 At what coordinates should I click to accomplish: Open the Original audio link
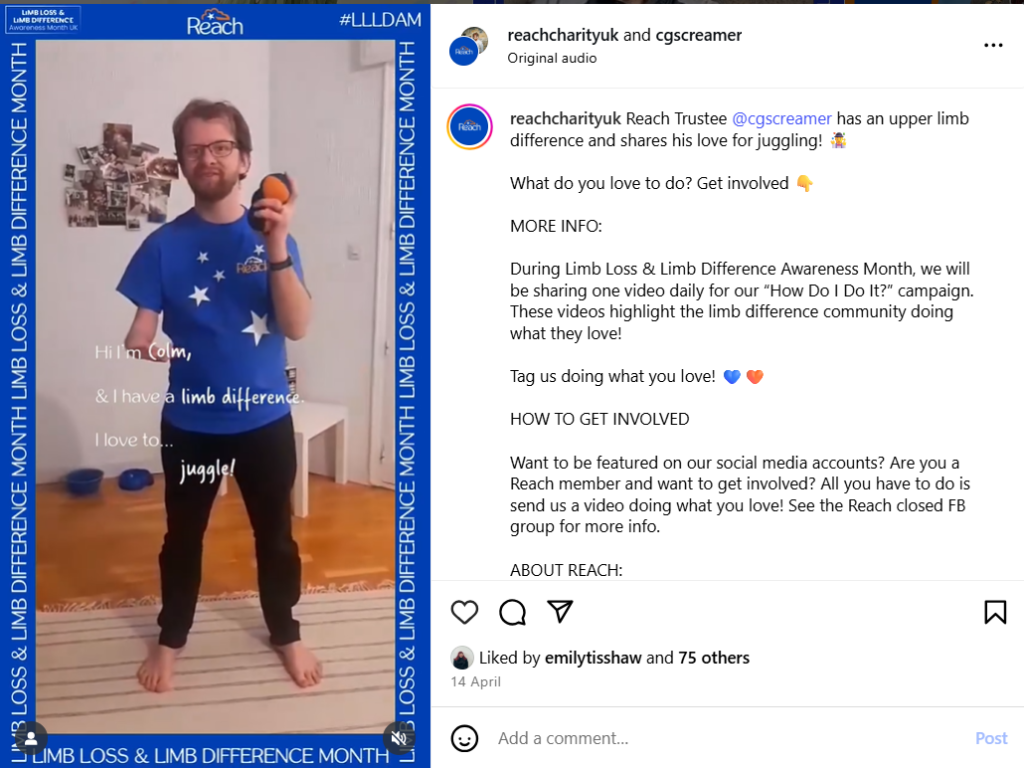click(x=552, y=58)
